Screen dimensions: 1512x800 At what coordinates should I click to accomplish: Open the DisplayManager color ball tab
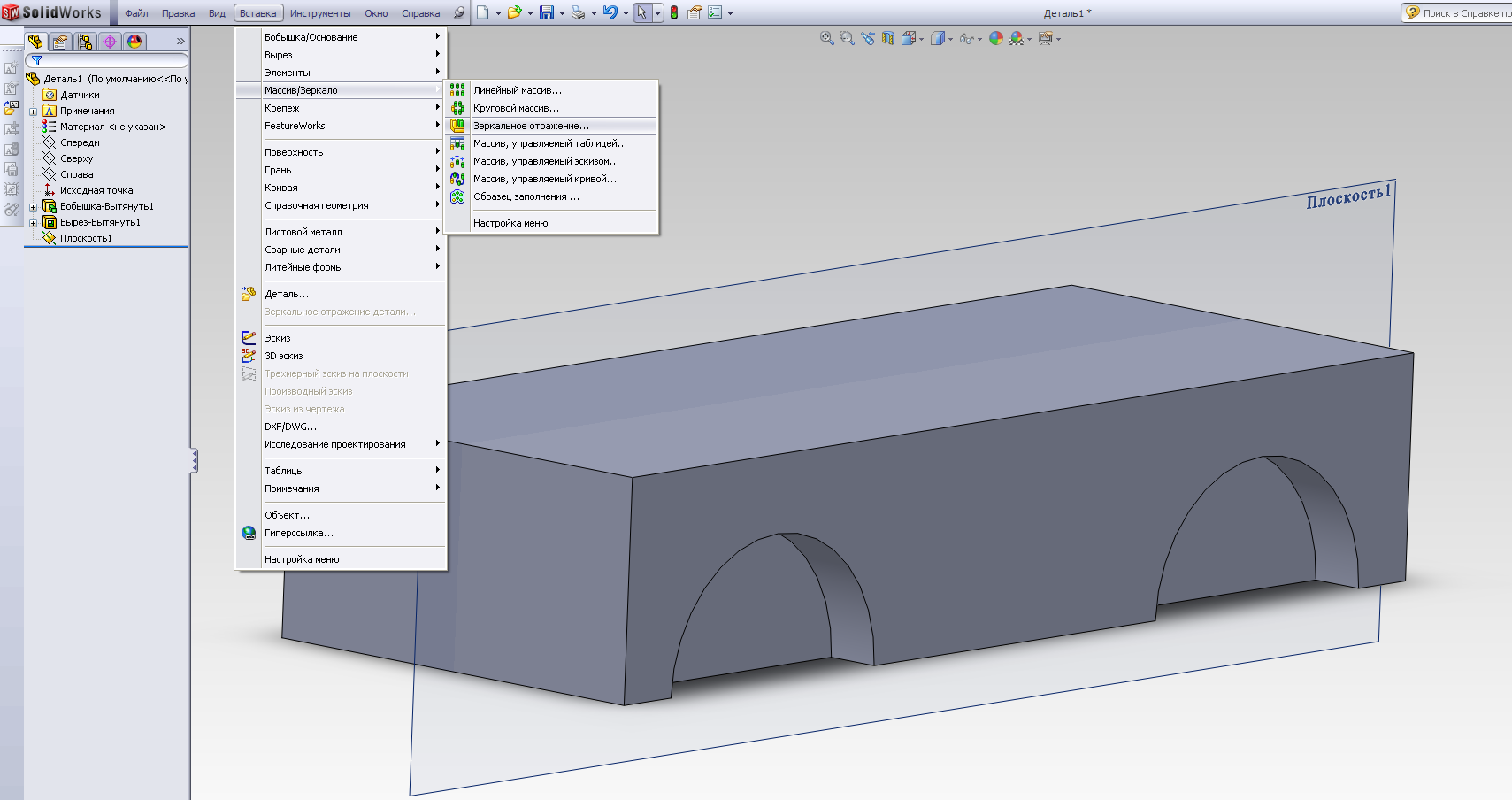134,42
